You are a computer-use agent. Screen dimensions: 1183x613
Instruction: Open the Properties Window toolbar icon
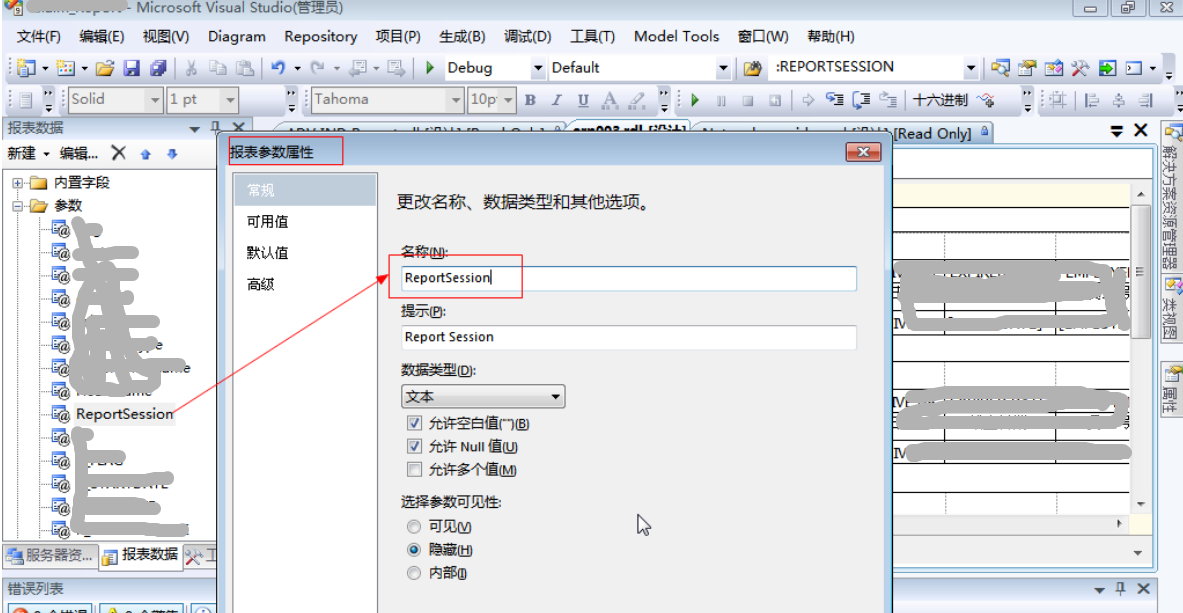1026,68
